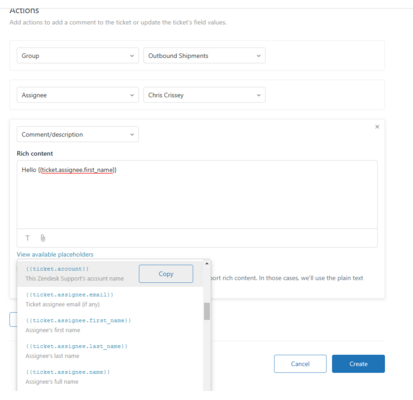Screen dimensions: 413x400
Task: Open the Group action dropdown
Action: tap(78, 56)
